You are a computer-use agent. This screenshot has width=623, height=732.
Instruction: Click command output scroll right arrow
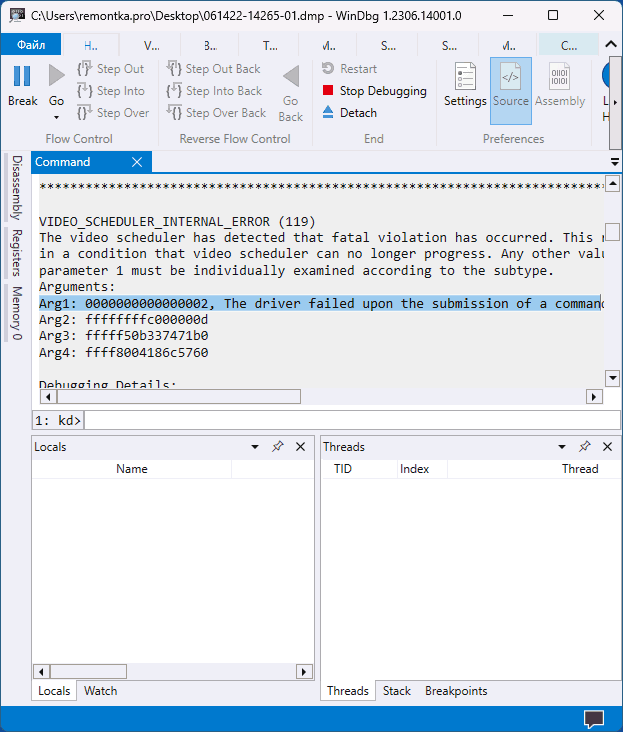pos(594,397)
